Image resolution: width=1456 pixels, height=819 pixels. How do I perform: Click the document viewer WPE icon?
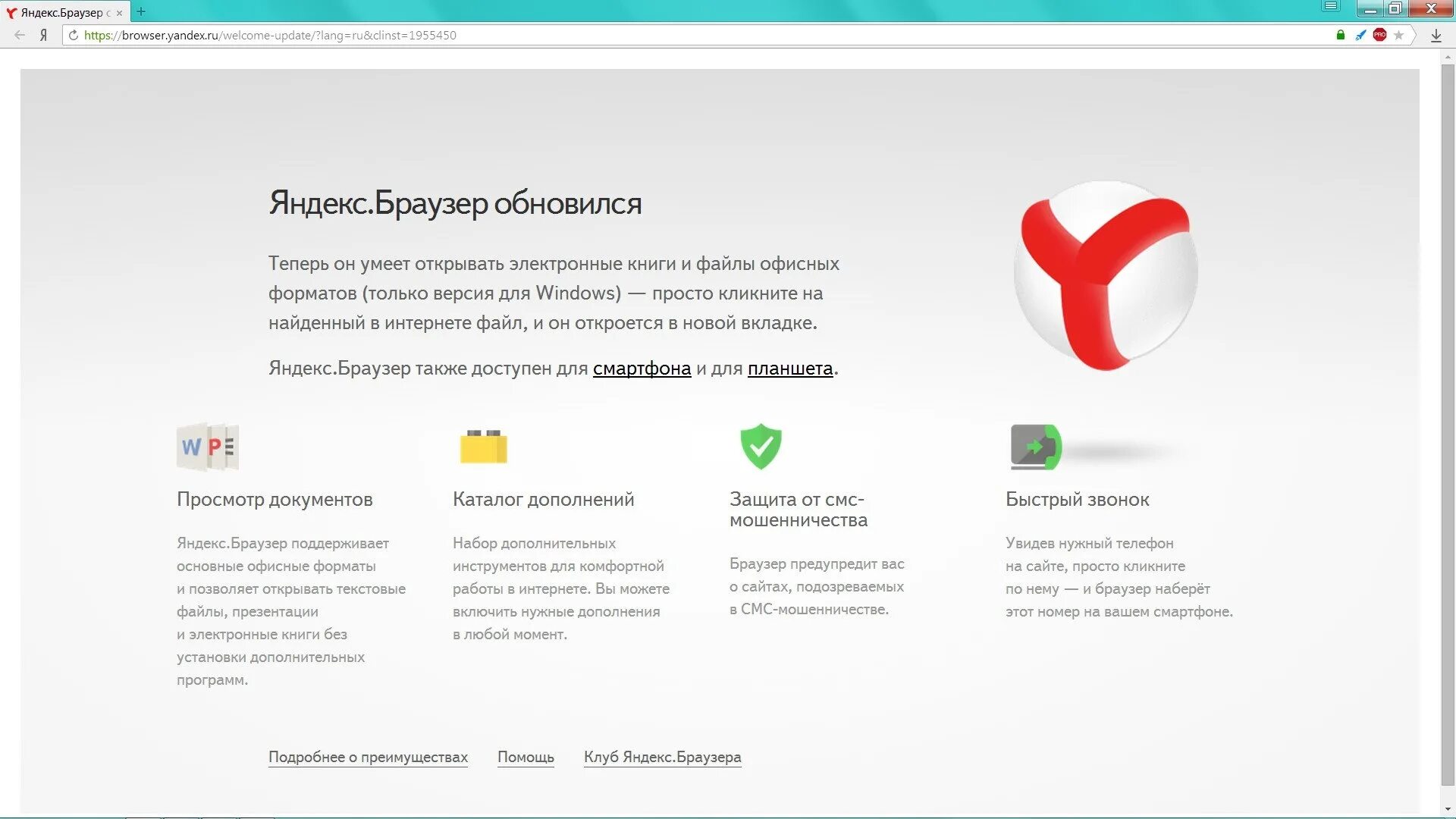click(x=207, y=447)
